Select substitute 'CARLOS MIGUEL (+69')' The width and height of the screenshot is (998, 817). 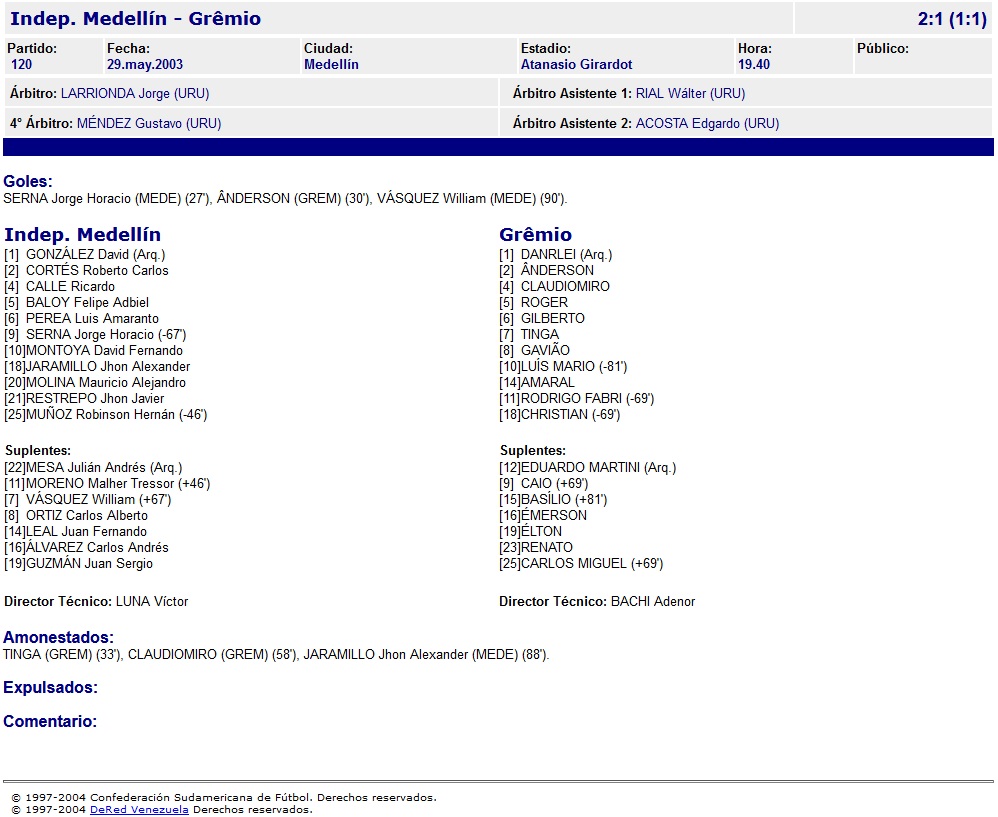coord(592,563)
